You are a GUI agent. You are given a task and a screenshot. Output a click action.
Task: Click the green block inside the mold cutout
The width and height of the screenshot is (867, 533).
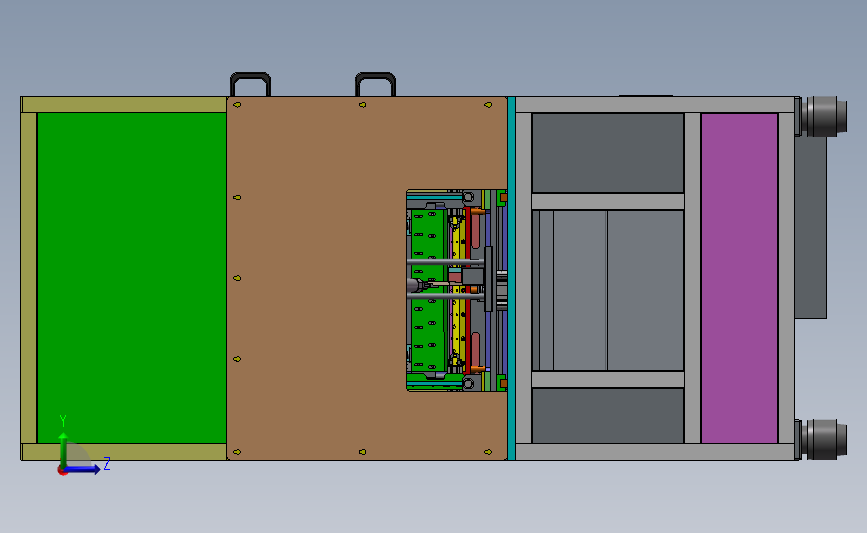pyautogui.click(x=428, y=290)
